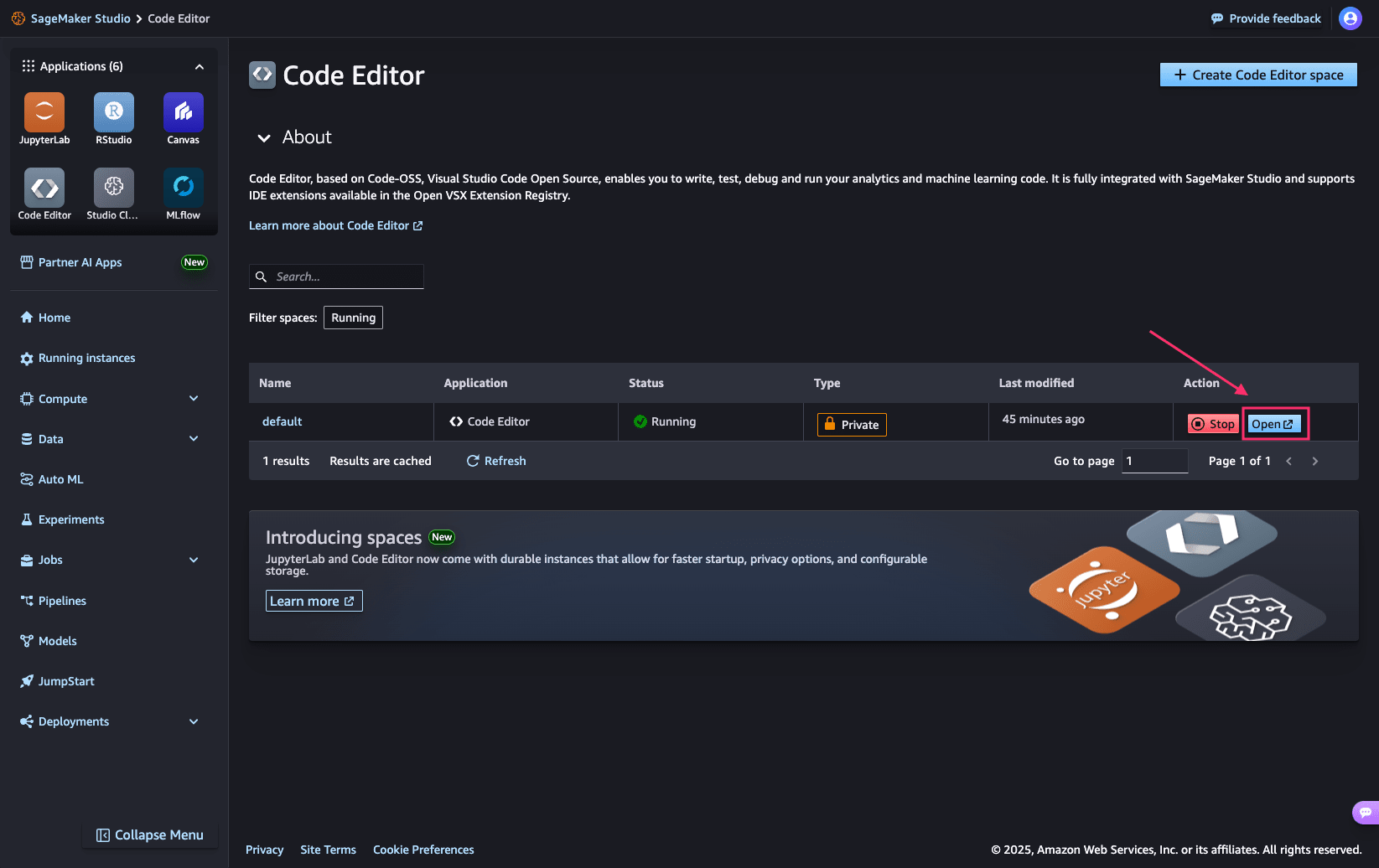Launch the RStudio application icon

(114, 112)
